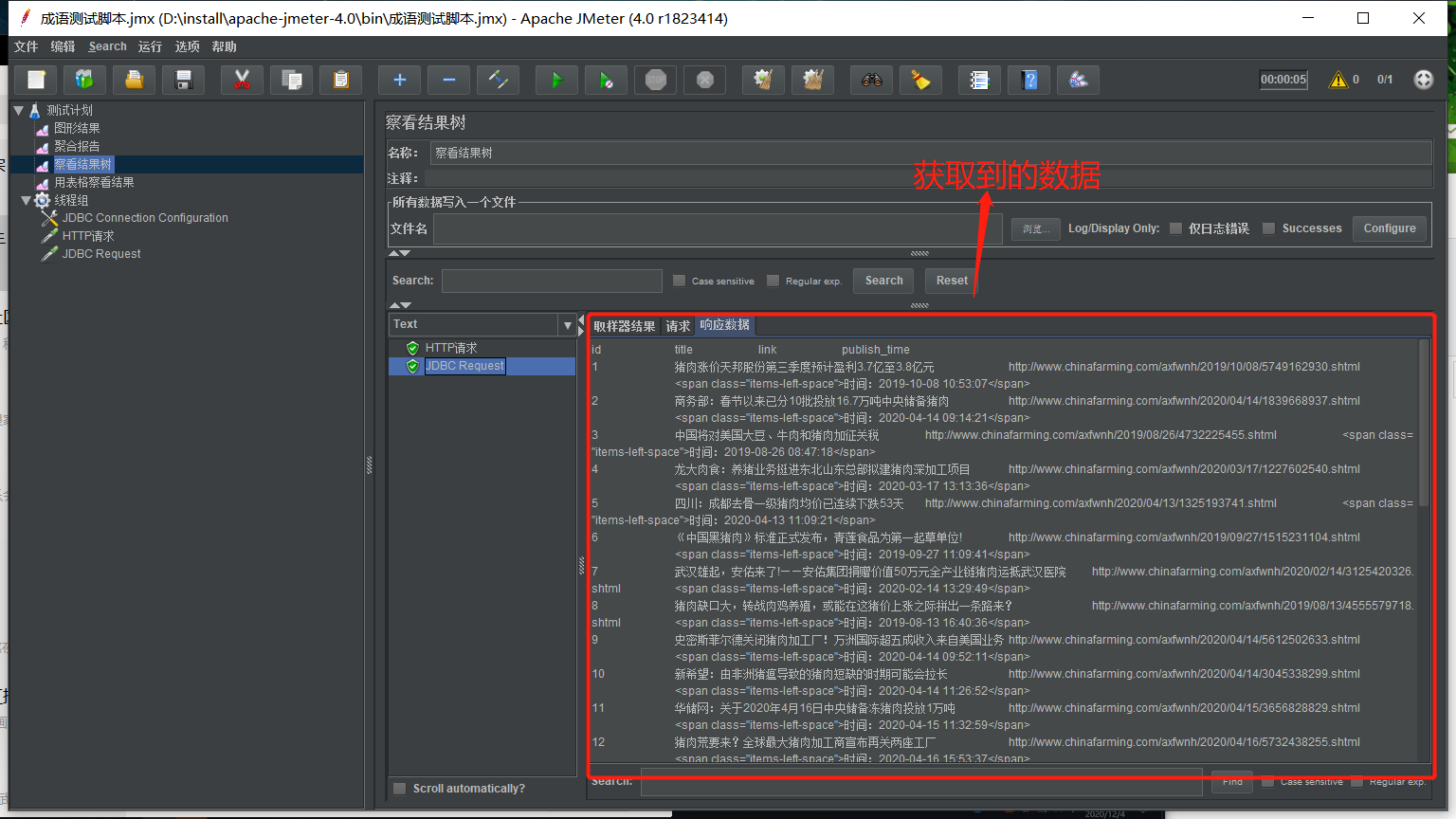Open the 文件 menu
Viewport: 1456px width, 819px height.
[27, 46]
